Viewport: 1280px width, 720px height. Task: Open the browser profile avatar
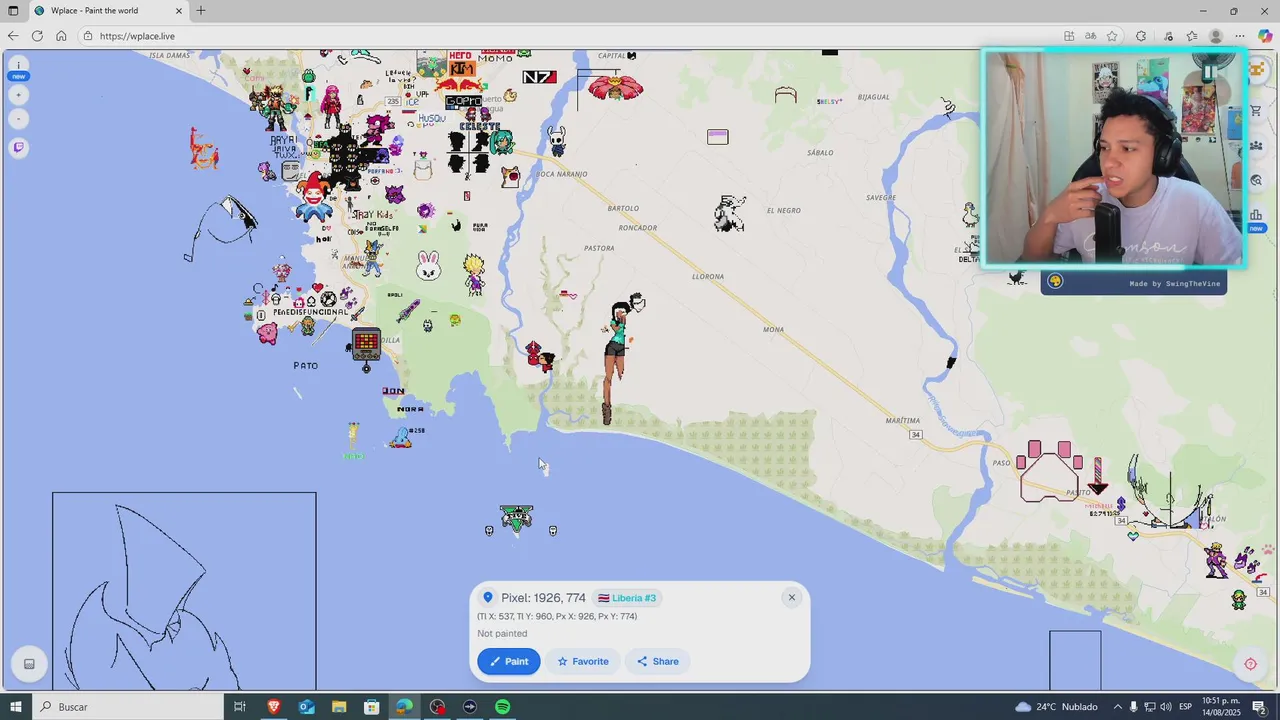click(x=1215, y=36)
